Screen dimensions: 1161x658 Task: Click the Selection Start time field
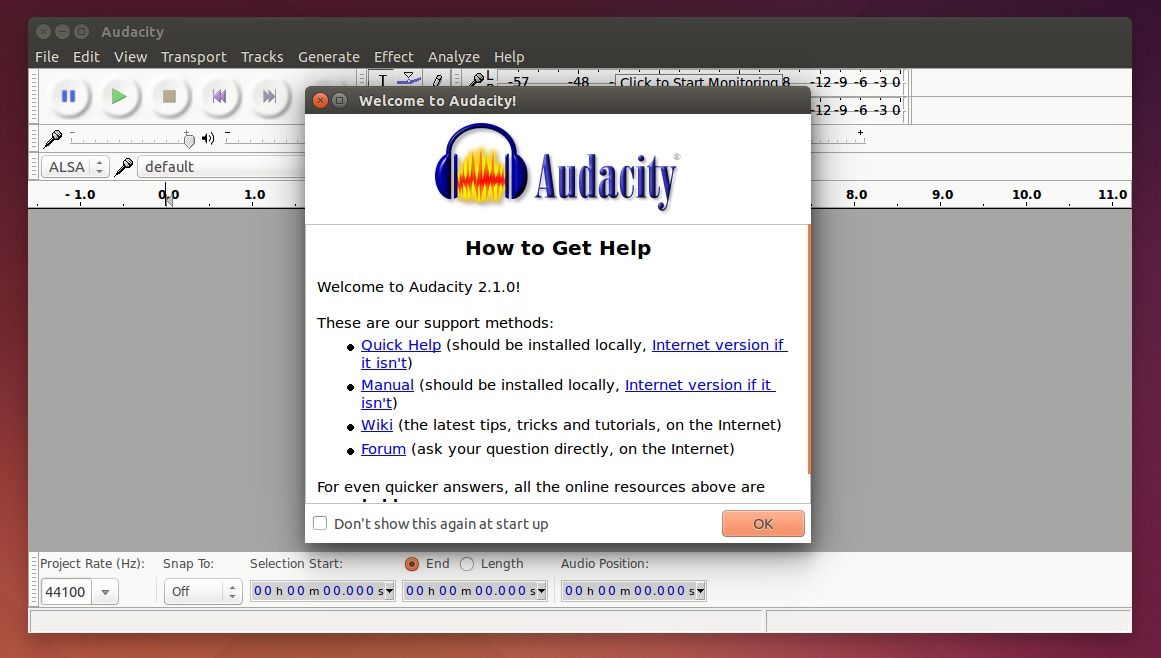click(317, 591)
